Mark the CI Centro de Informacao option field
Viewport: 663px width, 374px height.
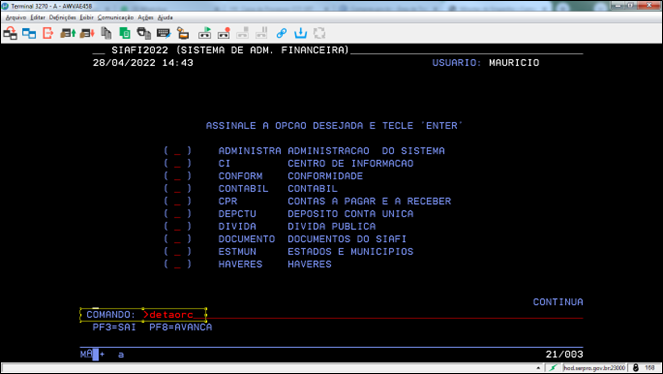tap(178, 164)
